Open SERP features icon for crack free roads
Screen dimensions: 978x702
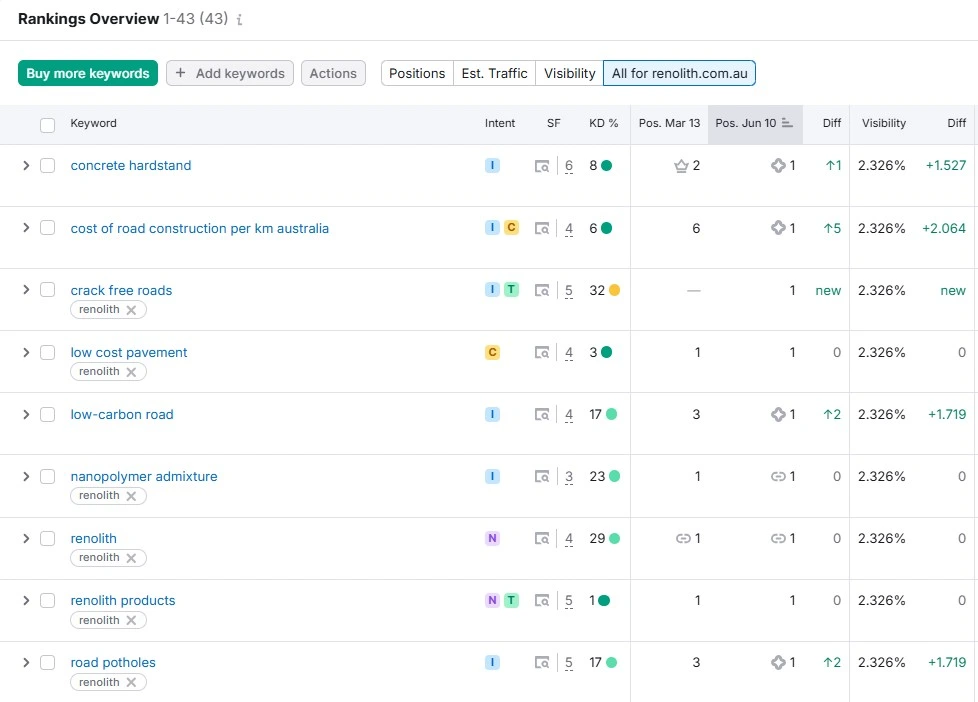pos(542,290)
